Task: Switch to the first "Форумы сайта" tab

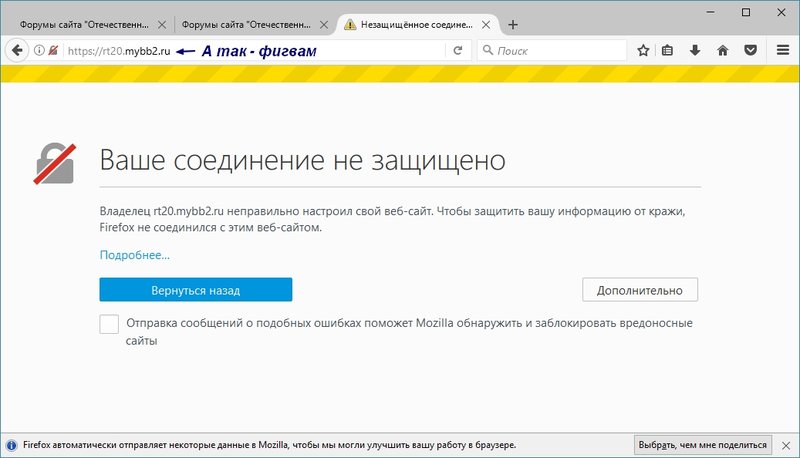Action: point(92,24)
